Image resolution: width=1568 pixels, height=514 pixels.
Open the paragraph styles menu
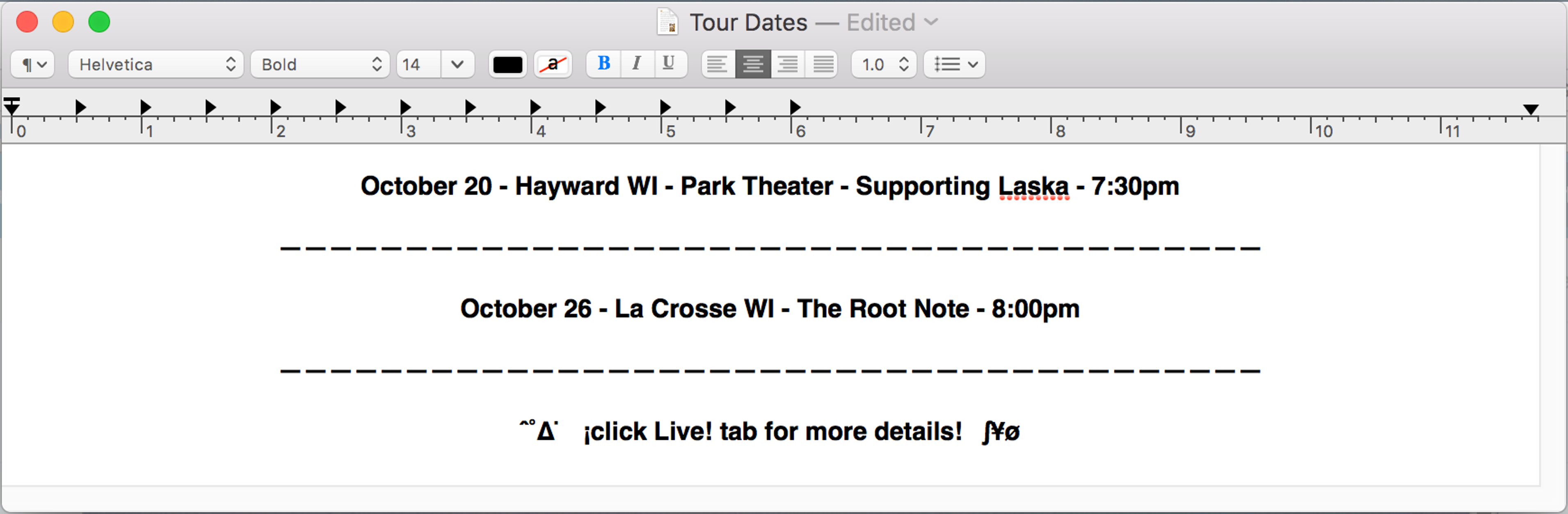[33, 64]
